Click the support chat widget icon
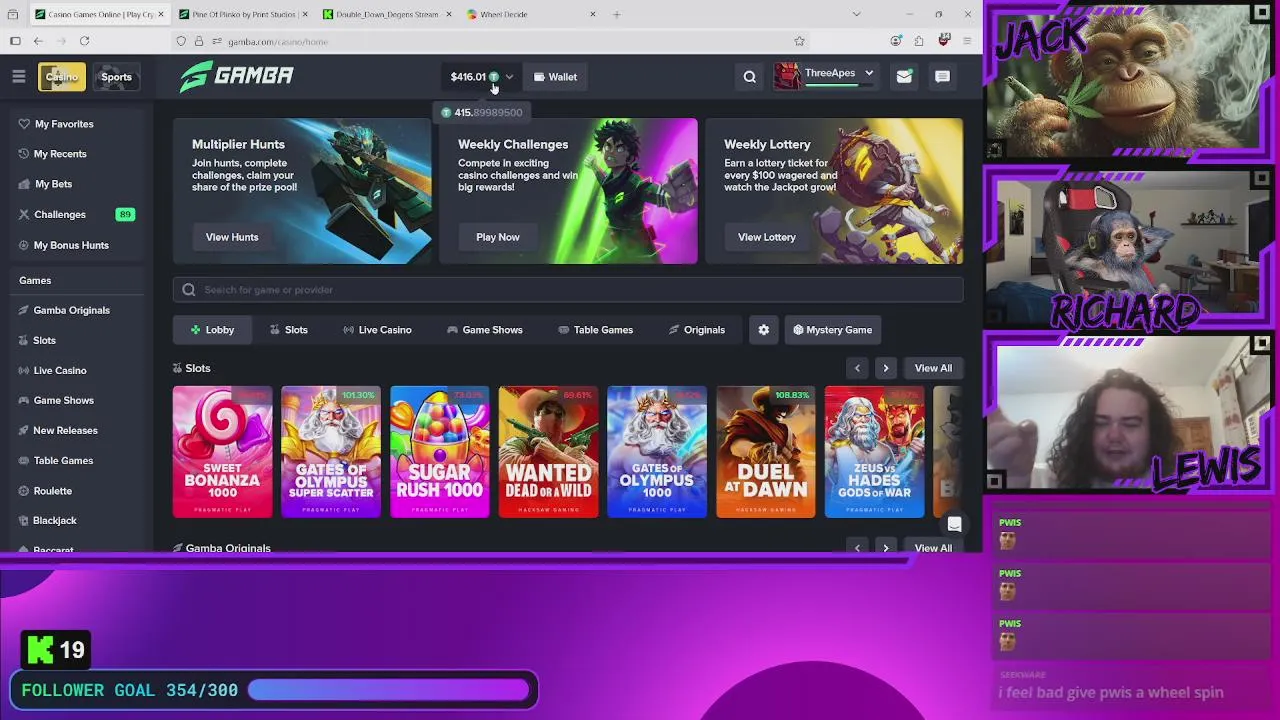Viewport: 1280px width, 720px height. point(954,524)
